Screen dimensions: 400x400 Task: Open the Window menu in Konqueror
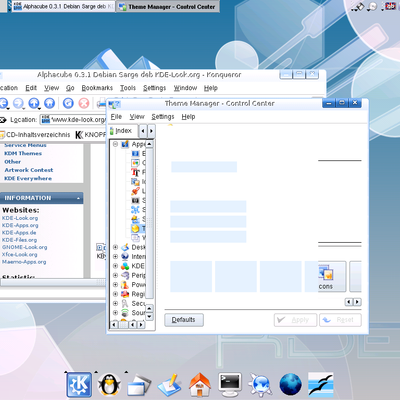[x=185, y=88]
